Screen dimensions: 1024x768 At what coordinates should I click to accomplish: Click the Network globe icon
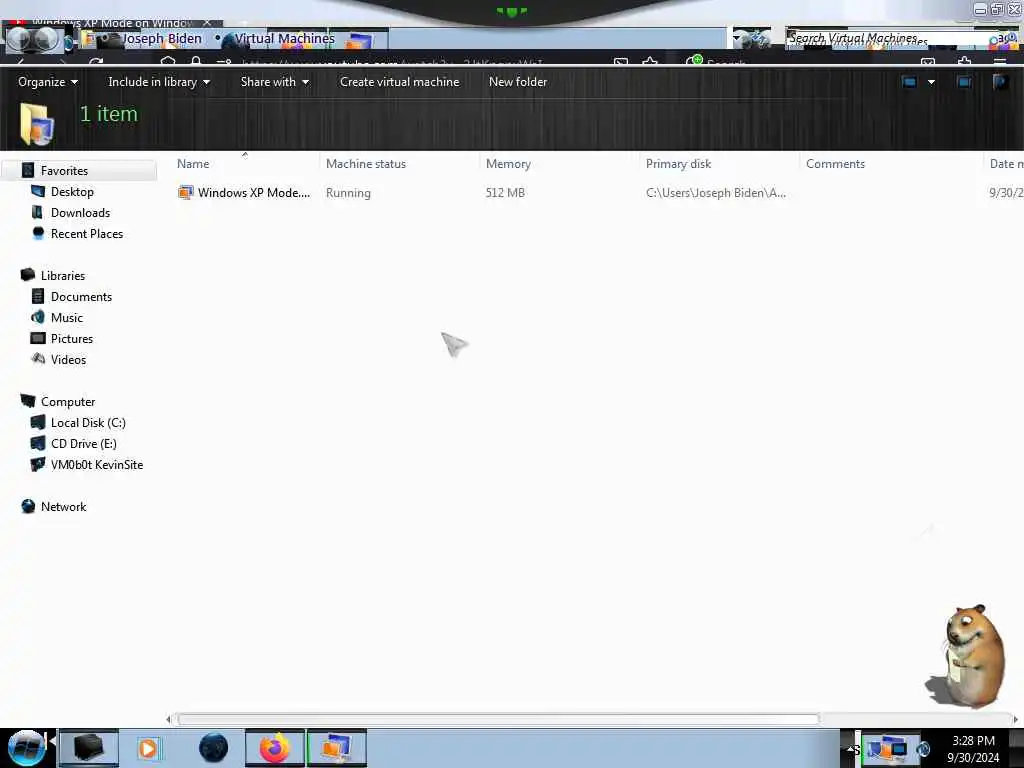27,506
